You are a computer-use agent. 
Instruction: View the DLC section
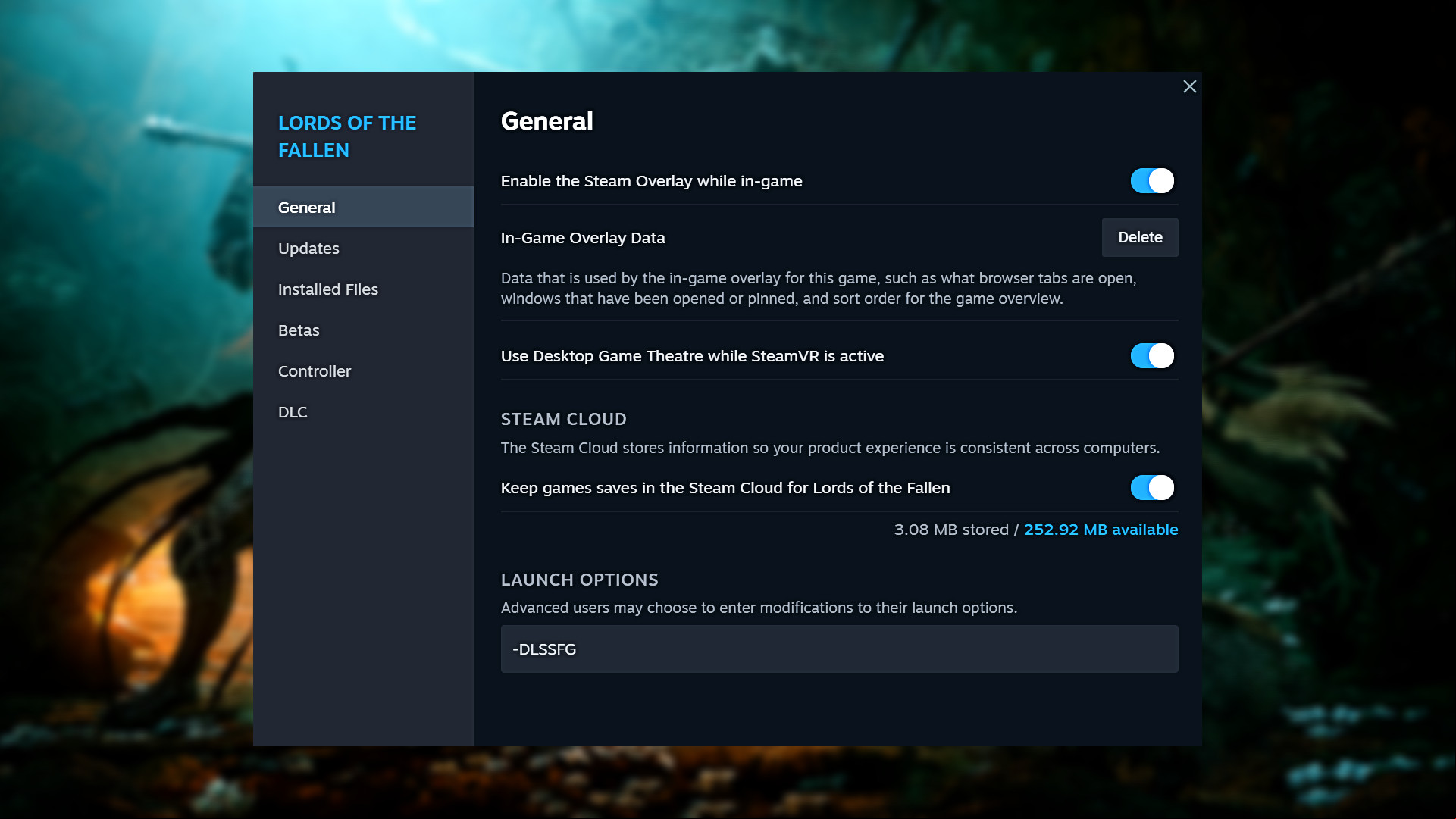pyautogui.click(x=363, y=412)
